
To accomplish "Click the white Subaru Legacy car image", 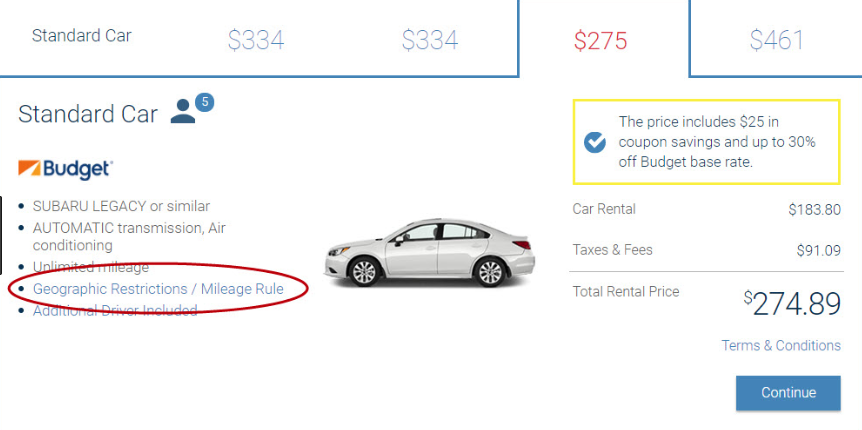I will pyautogui.click(x=429, y=252).
